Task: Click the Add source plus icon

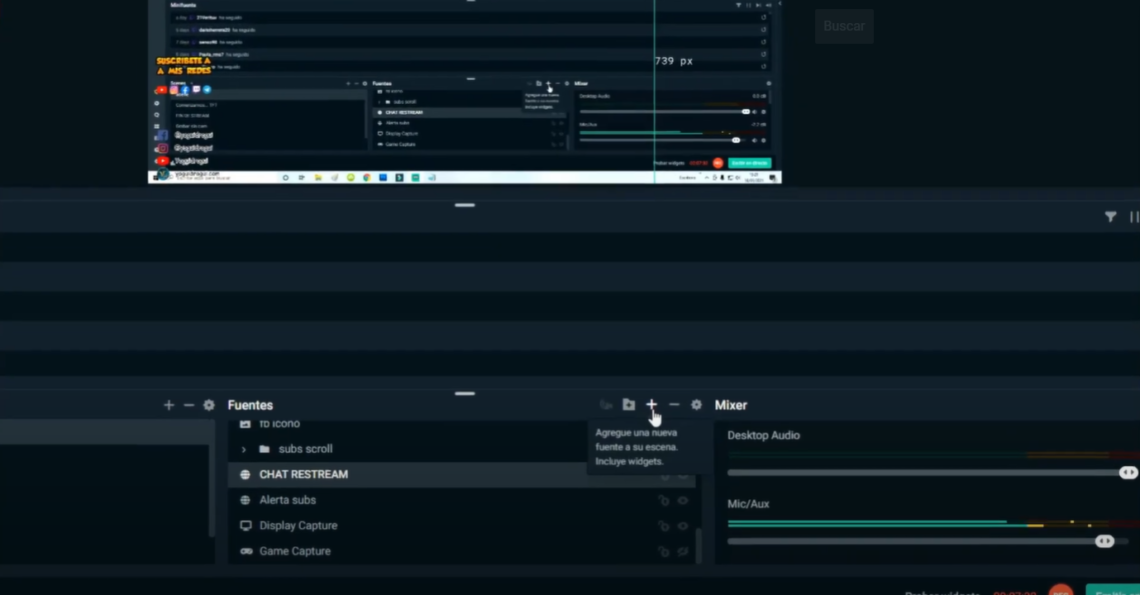Action: pos(651,405)
